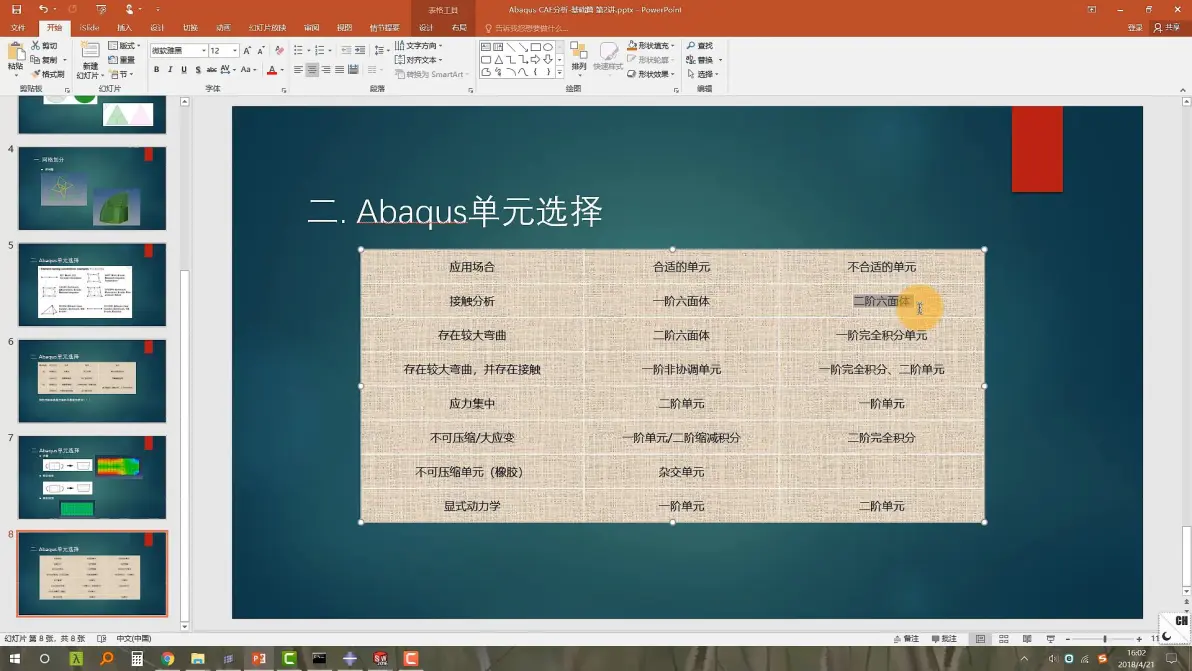This screenshot has width=1192, height=671.
Task: Open the File (文件) menu tab
Action: coord(18,27)
